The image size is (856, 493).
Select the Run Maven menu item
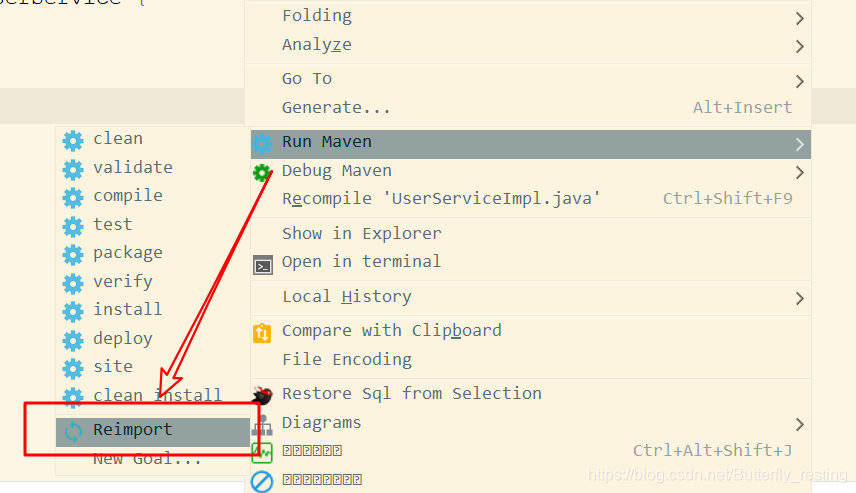click(x=531, y=144)
